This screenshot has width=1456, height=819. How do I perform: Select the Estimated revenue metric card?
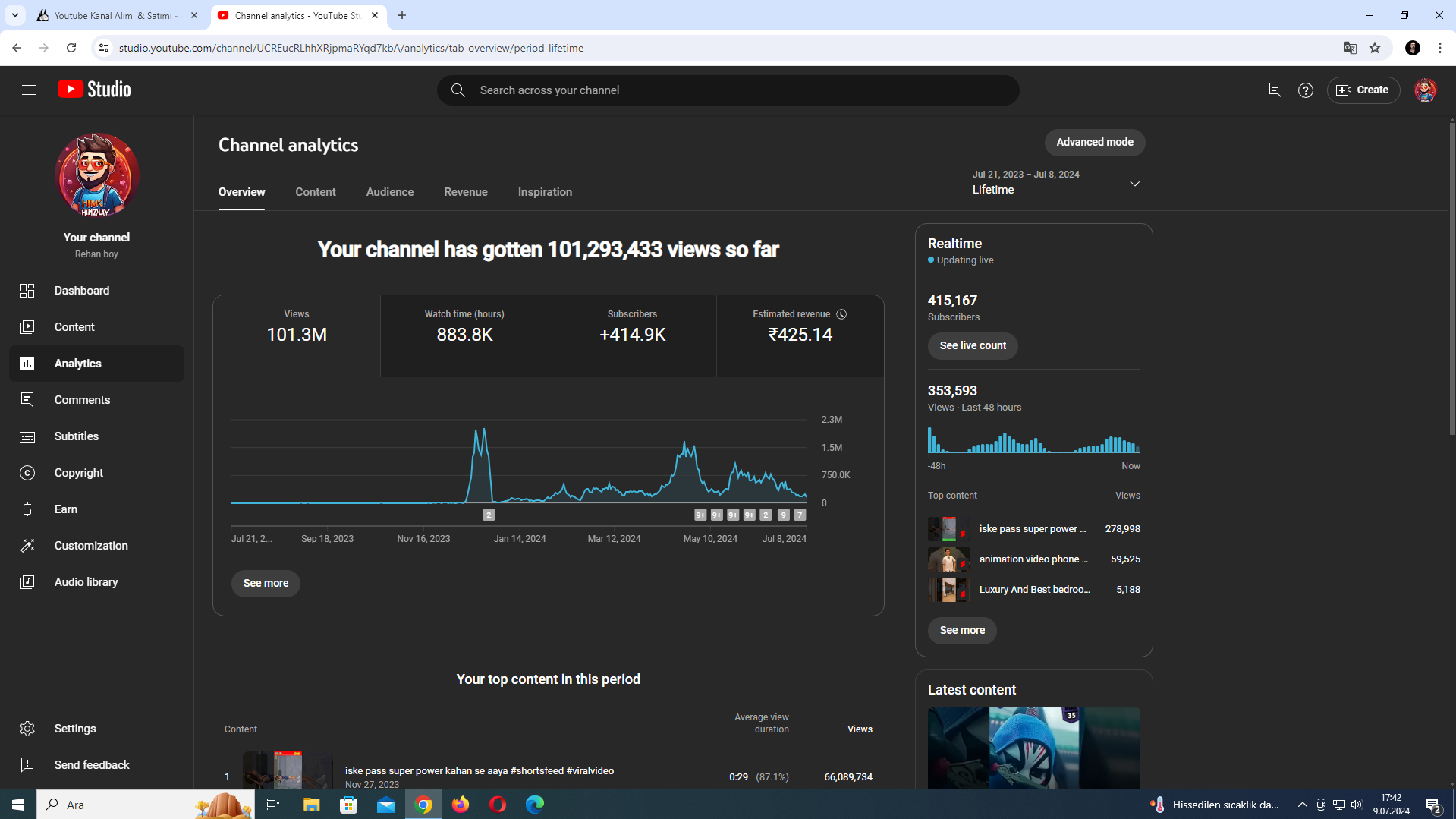coord(800,336)
